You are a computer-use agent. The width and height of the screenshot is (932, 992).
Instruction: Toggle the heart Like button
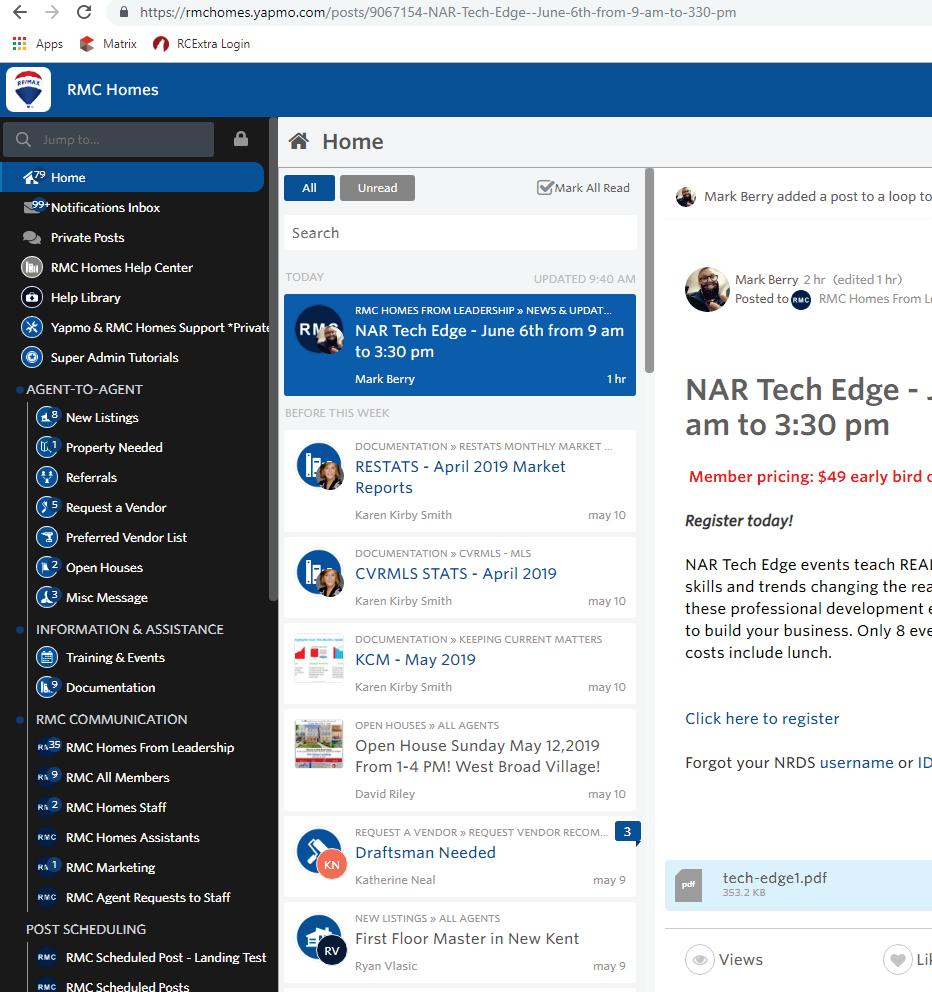pyautogui.click(x=897, y=960)
